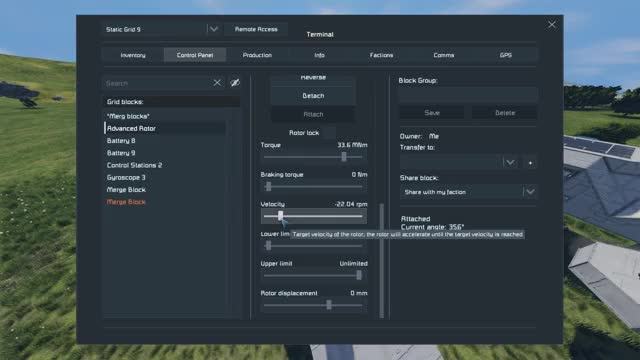Click the Unlimited upper limit value
The width and height of the screenshot is (640, 360).
[x=353, y=264]
